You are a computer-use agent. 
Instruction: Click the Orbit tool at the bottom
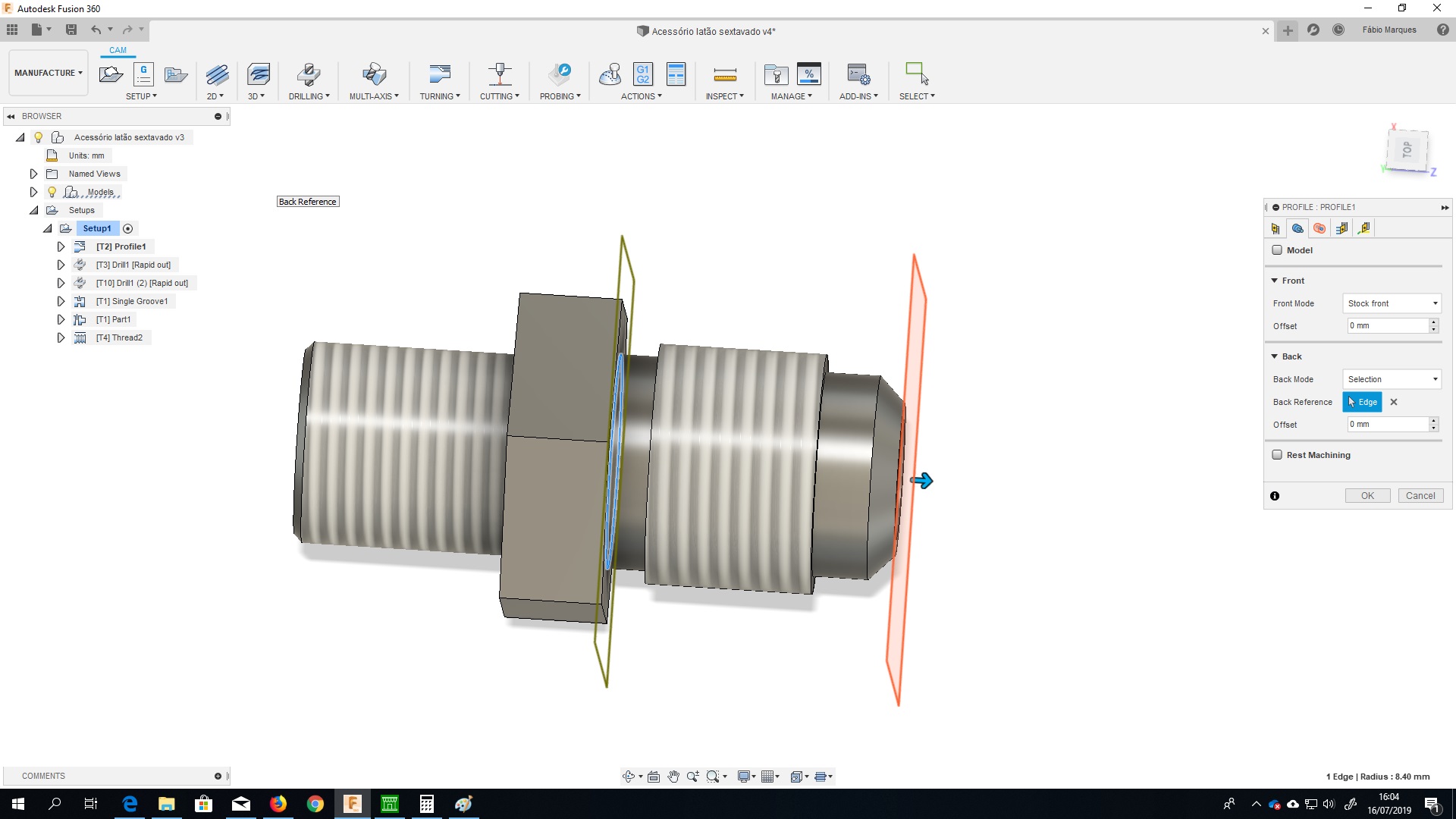pos(630,776)
